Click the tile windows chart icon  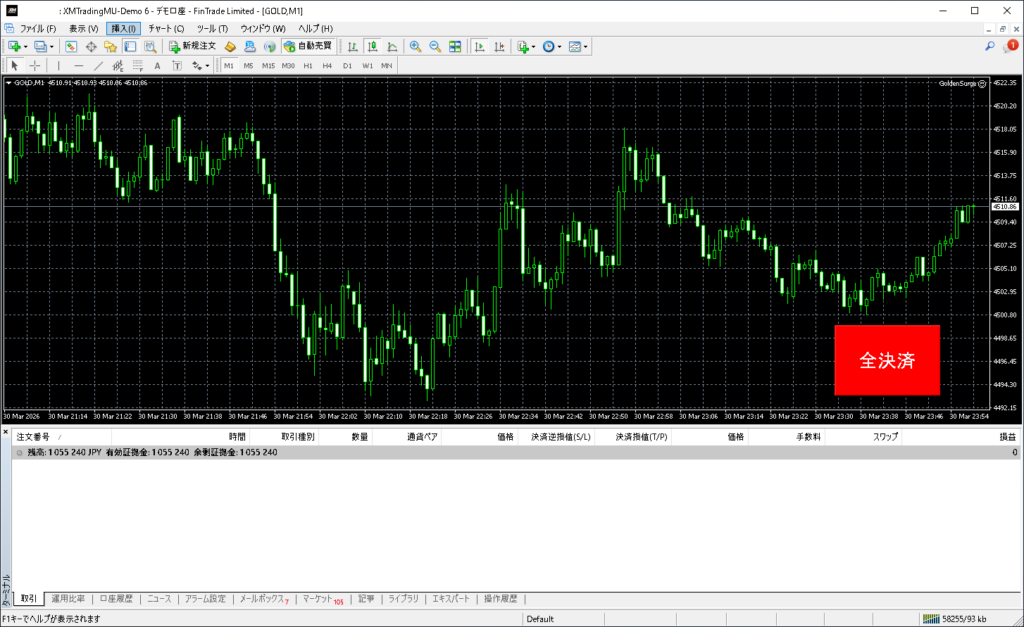coord(455,46)
